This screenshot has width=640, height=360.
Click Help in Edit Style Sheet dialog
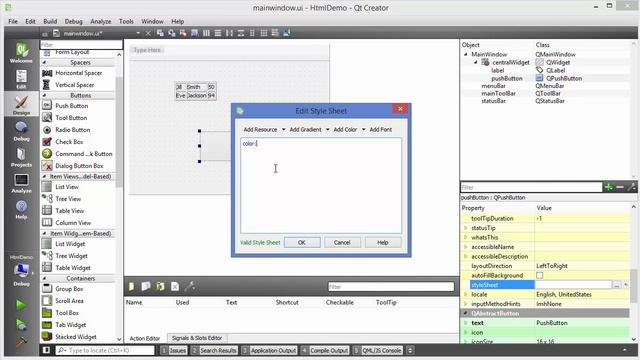382,242
